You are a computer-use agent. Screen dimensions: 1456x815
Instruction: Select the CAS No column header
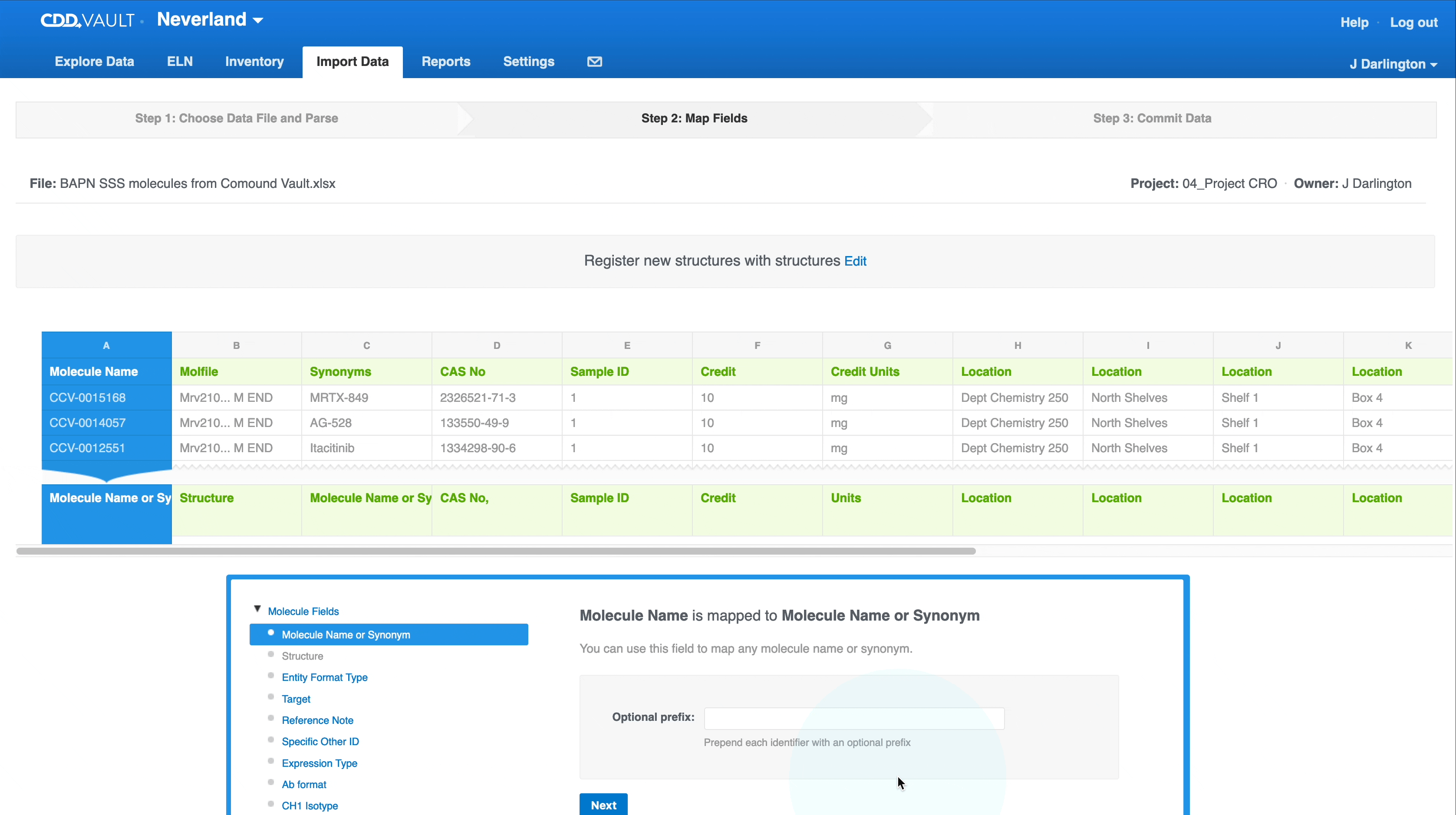[497, 372]
